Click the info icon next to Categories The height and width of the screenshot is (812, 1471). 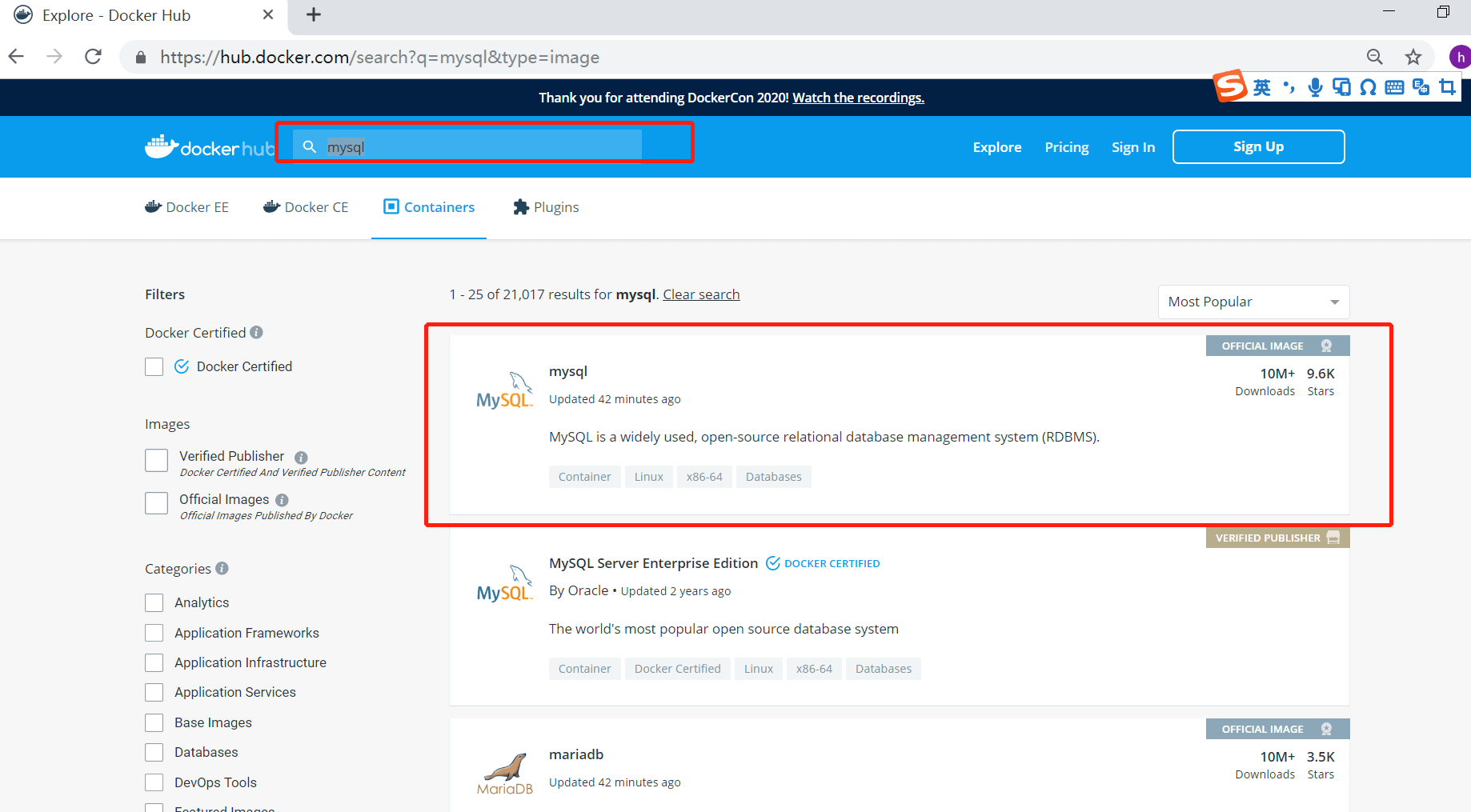point(222,568)
